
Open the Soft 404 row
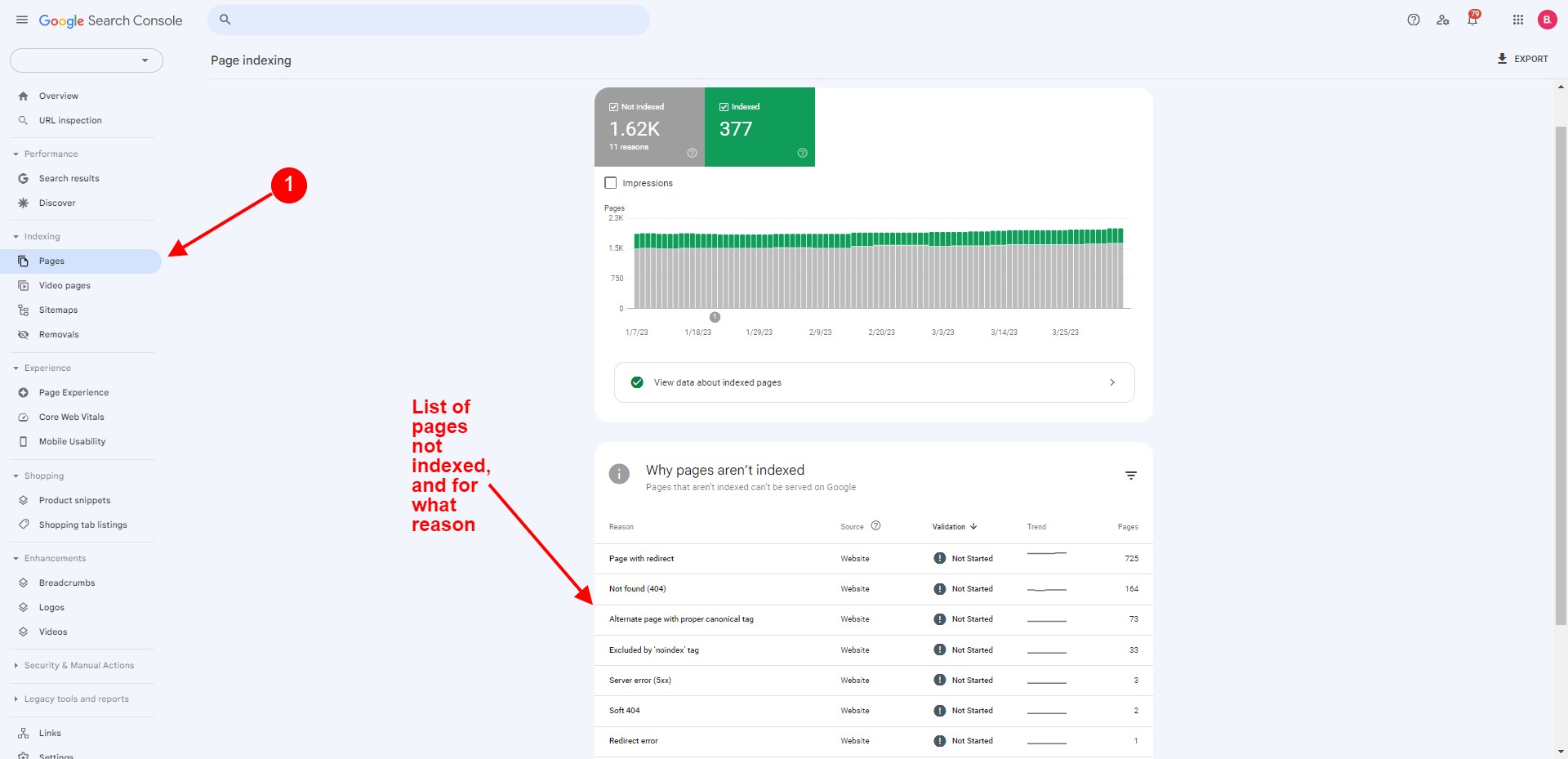click(874, 711)
